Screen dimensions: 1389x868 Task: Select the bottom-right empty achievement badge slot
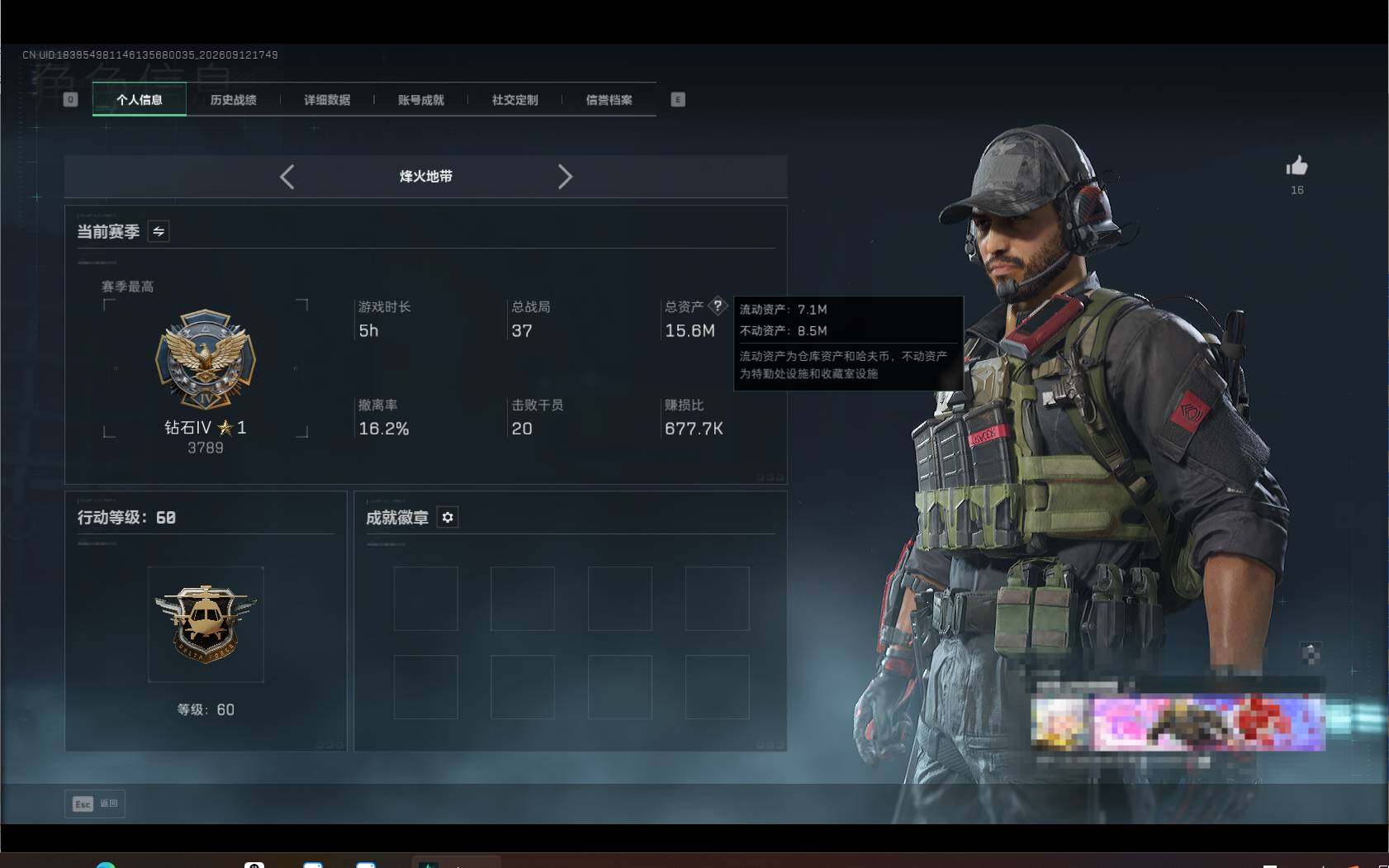click(x=718, y=687)
